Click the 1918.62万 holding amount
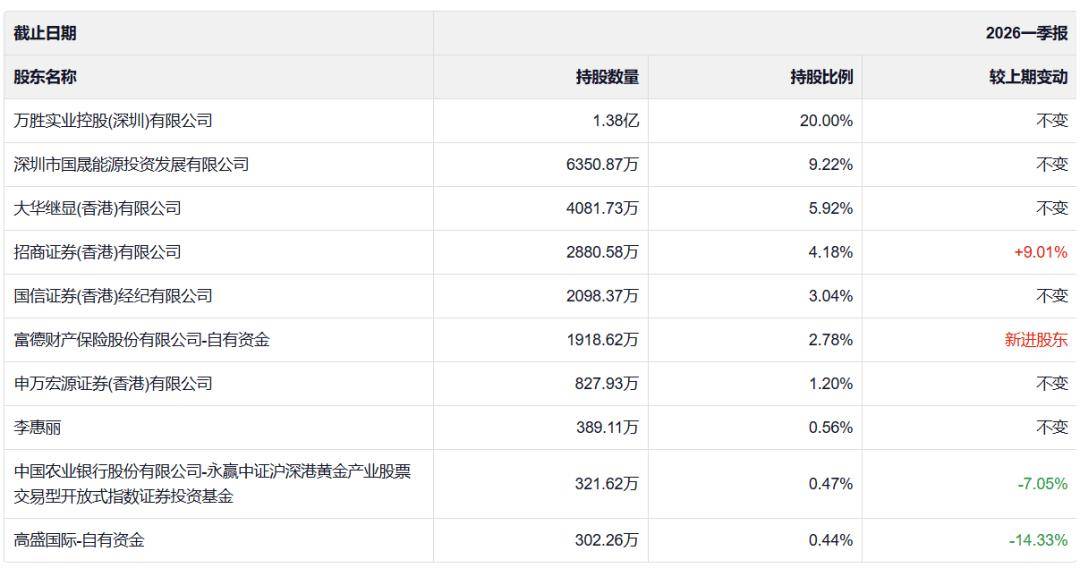Screen dimensions: 1080x568 point(603,340)
